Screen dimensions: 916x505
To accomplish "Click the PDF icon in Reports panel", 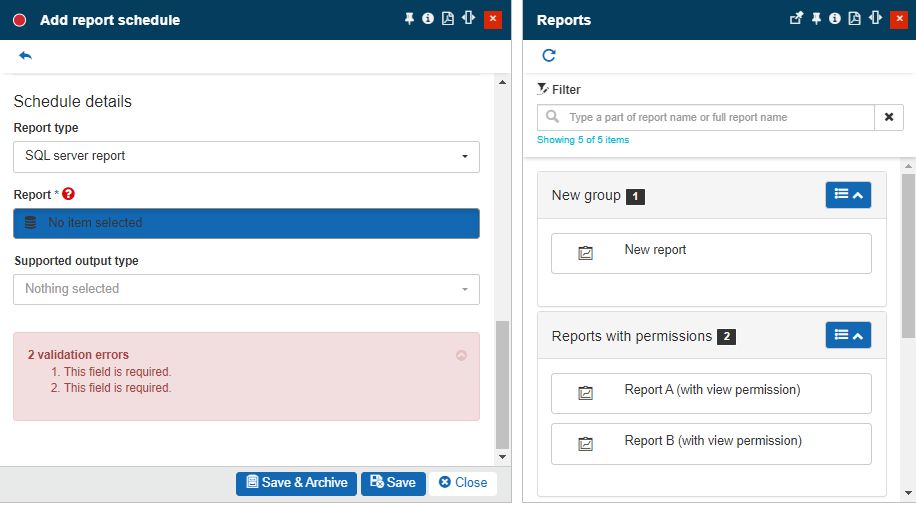I will 853,19.
